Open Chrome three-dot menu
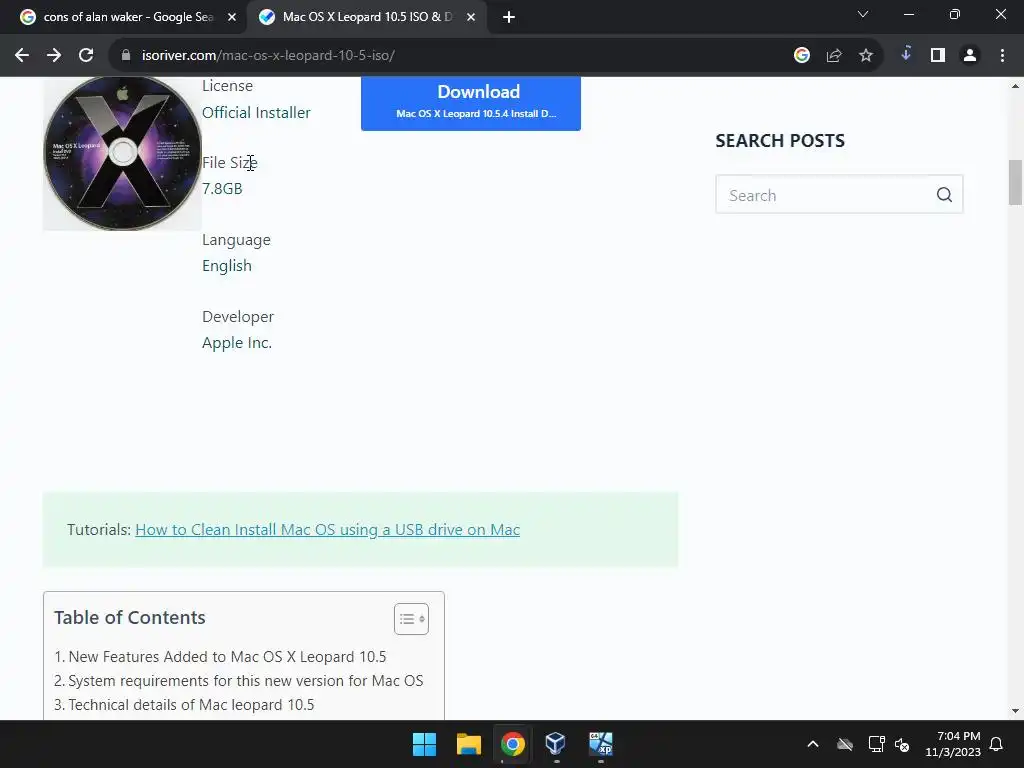1024x768 pixels. (1002, 56)
